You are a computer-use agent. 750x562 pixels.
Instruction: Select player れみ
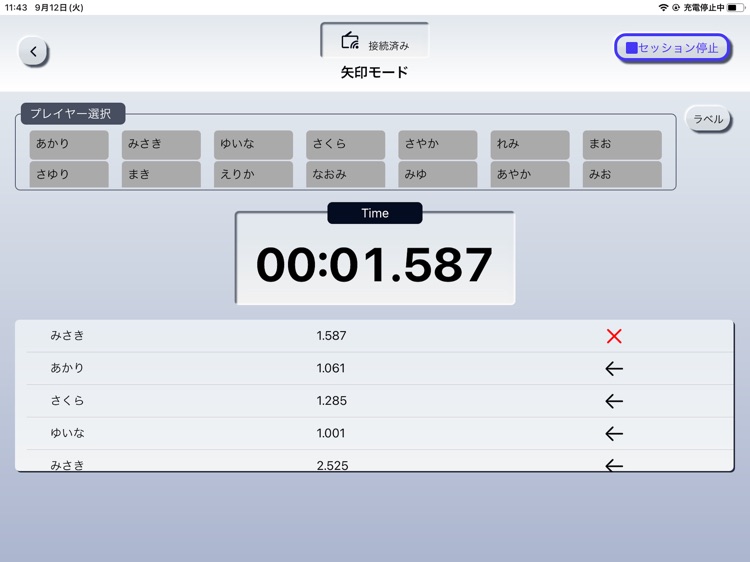tap(530, 144)
